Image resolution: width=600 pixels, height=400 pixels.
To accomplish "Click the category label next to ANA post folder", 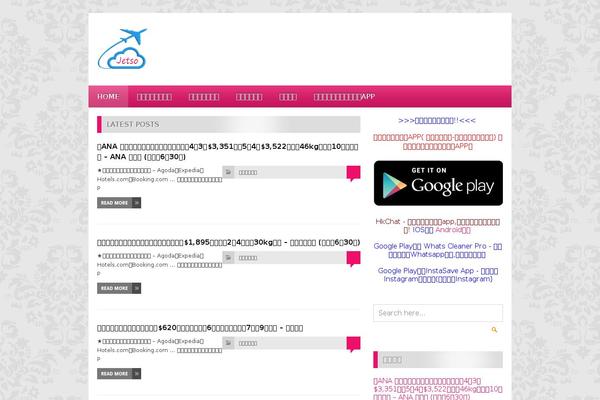I will click(248, 173).
